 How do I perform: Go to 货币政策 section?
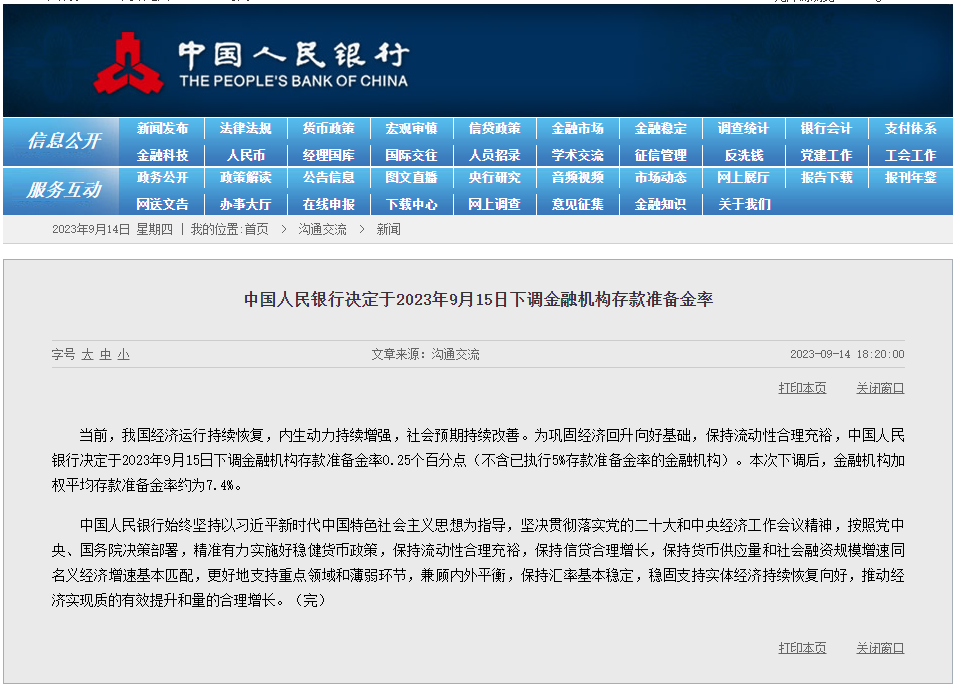[328, 128]
